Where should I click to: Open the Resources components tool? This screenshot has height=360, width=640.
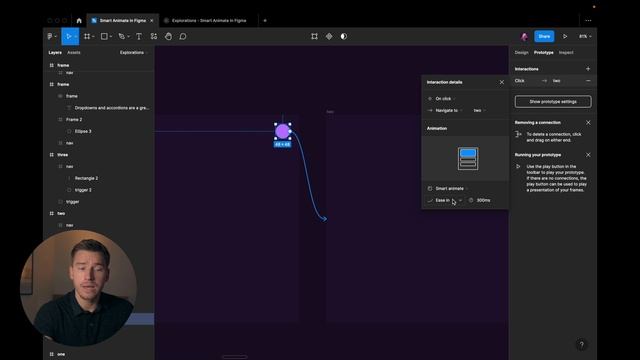pos(154,36)
